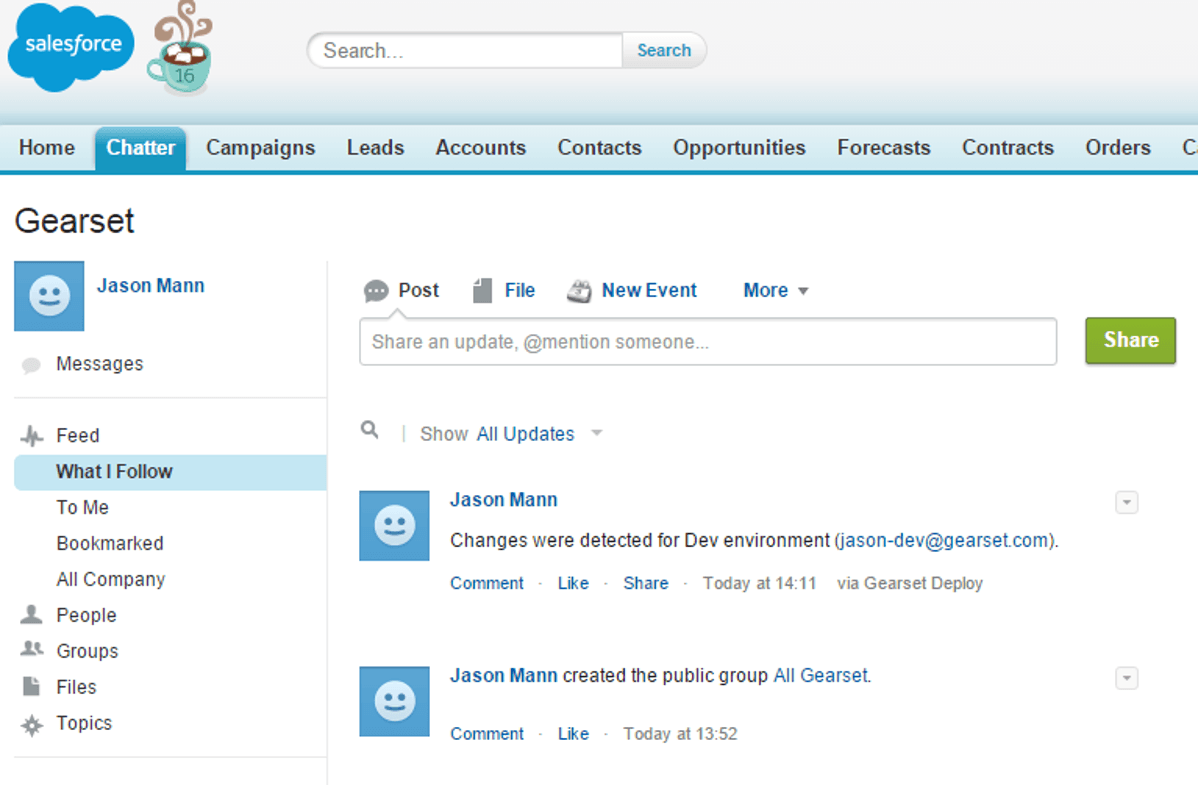
Task: Select the New Event calendar icon
Action: pos(579,291)
